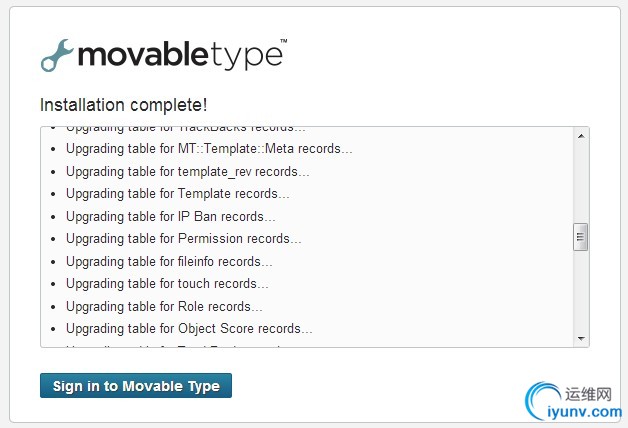Select the Object Score records log line

(189, 329)
